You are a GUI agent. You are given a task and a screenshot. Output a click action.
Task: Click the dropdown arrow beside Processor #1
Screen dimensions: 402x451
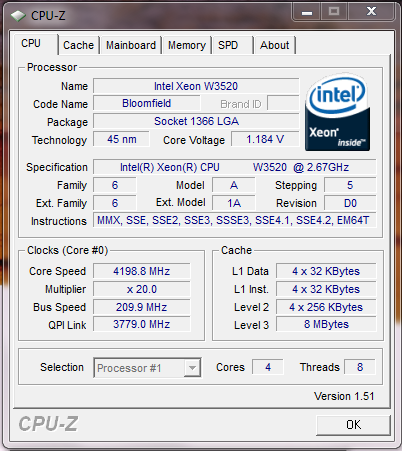click(192, 368)
